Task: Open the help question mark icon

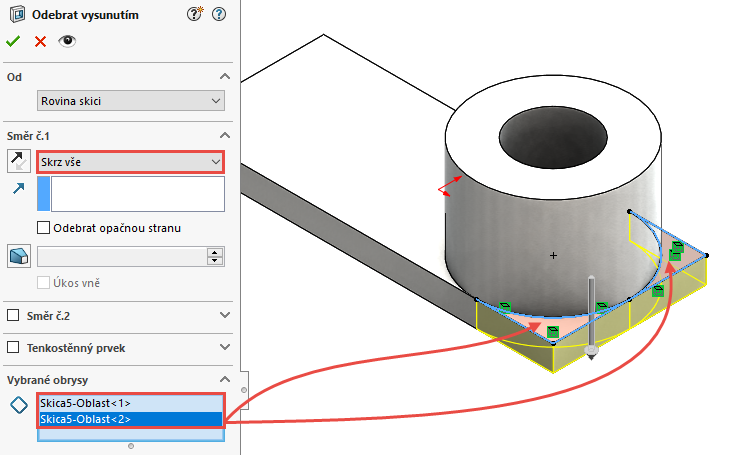Action: [x=219, y=14]
